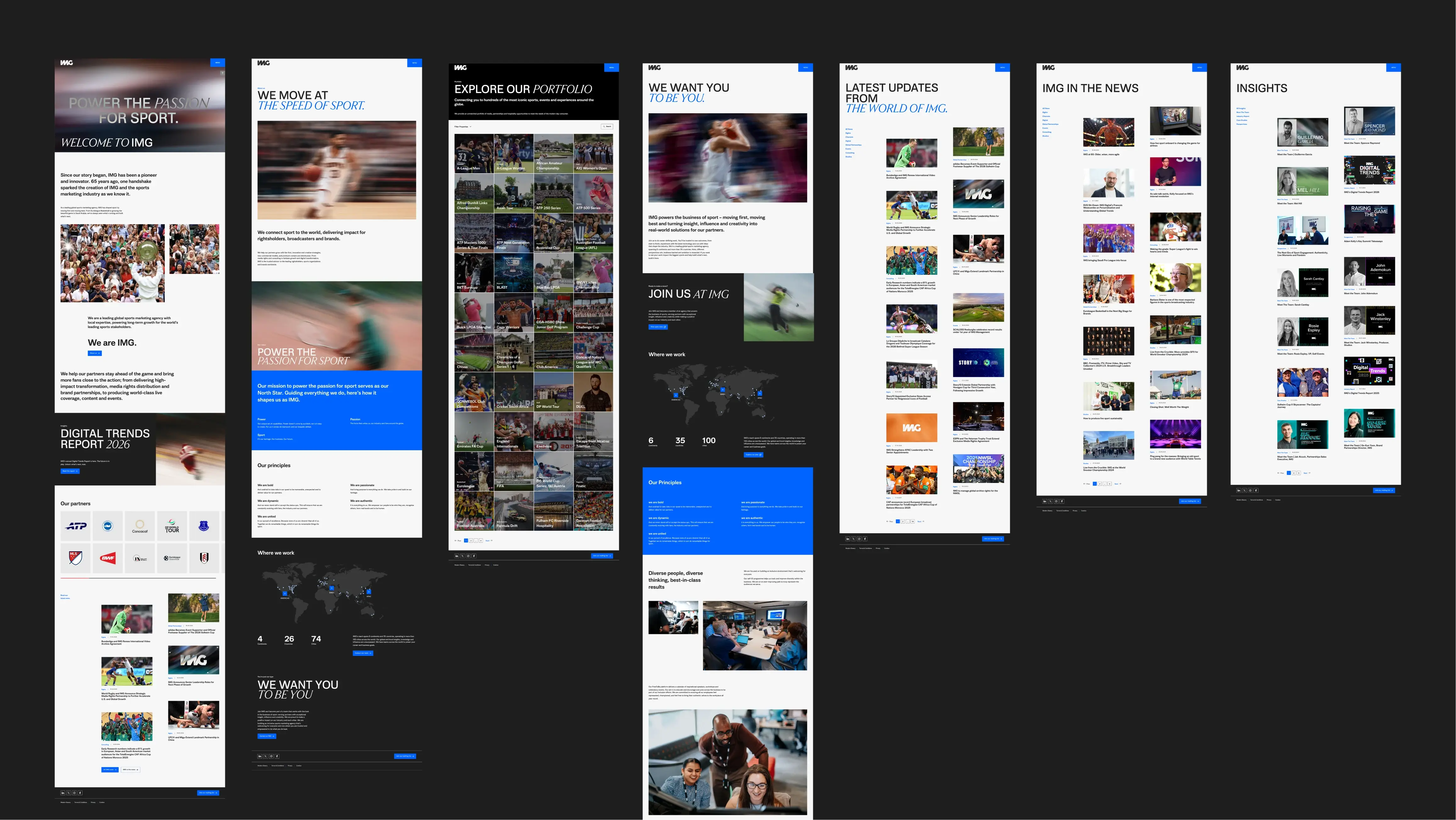The width and height of the screenshot is (1456, 820).
Task: Click Careers at IMG button
Action: point(267,736)
